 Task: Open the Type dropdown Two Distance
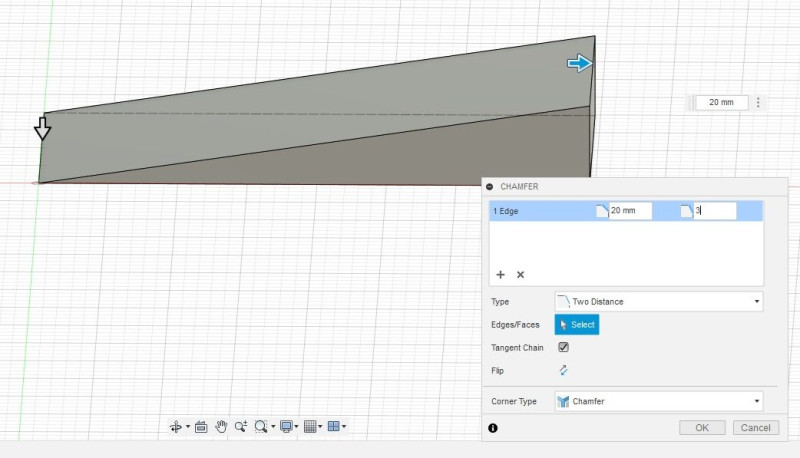659,301
